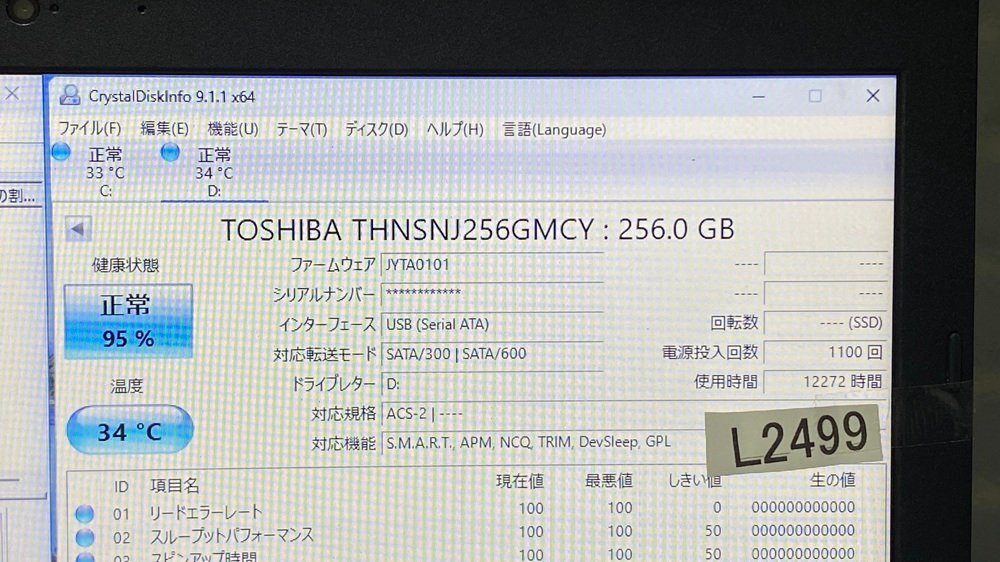1000x562 pixels.
Task: Open the ファイル(F) menu
Action: 89,129
